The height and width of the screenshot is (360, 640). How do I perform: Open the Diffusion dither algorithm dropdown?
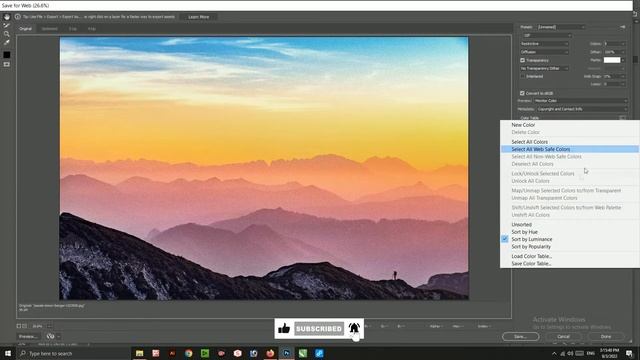click(x=544, y=52)
